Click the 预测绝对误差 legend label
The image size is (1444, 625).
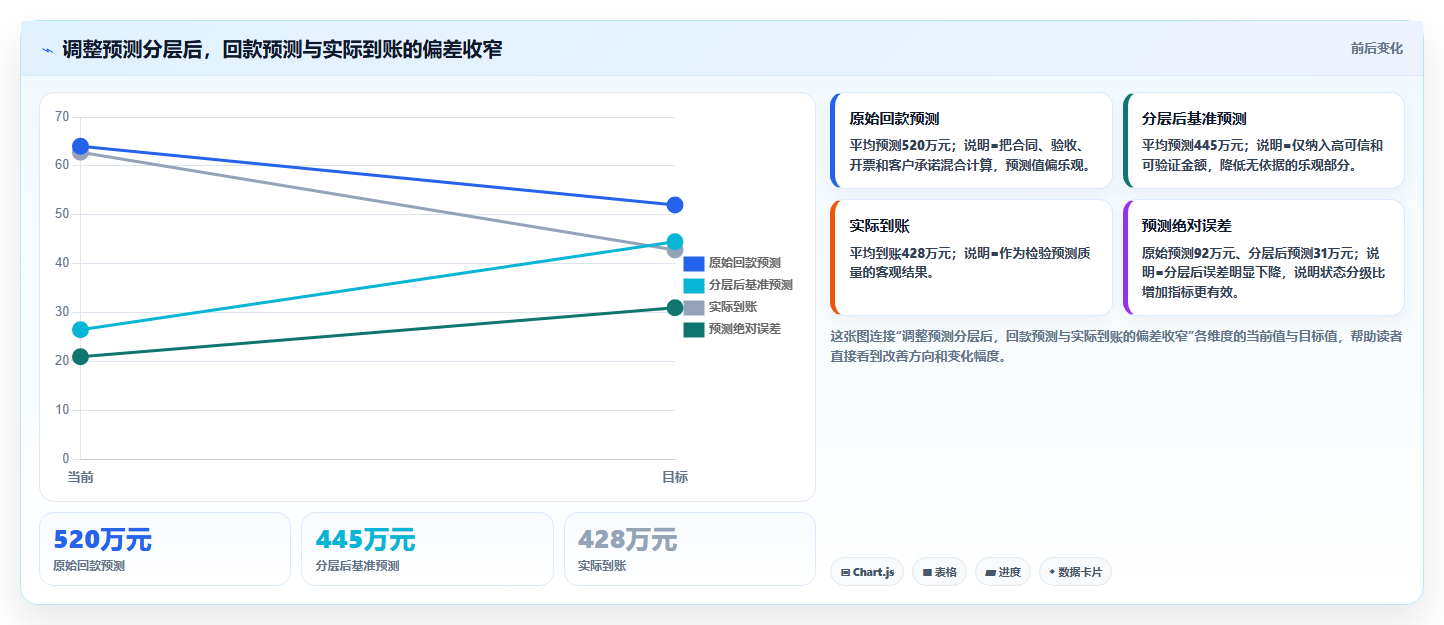pyautogui.click(x=745, y=330)
